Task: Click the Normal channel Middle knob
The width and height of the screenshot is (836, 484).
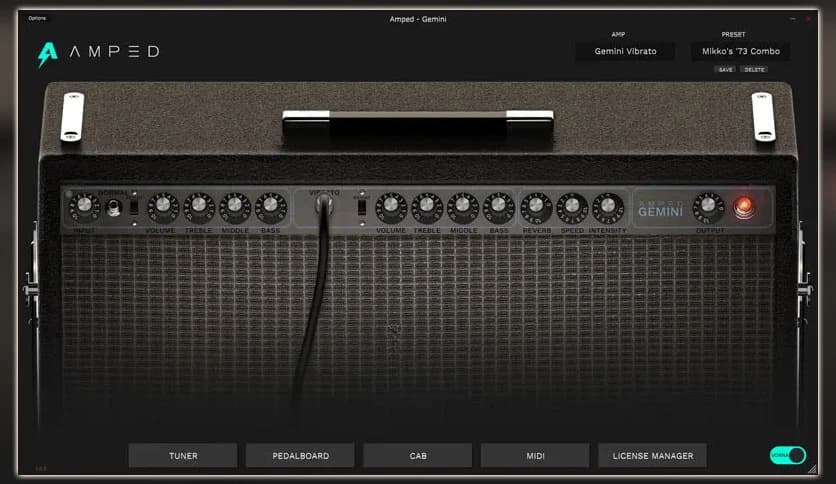Action: [x=235, y=207]
